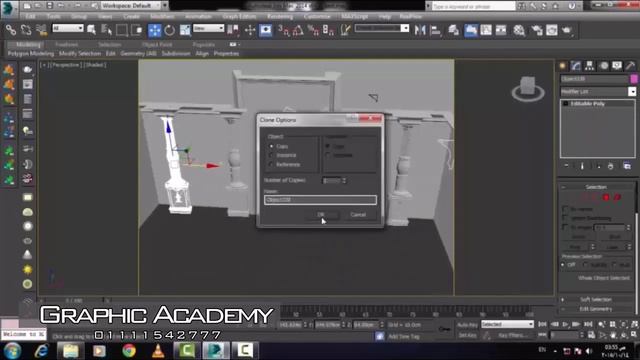Activate the Select and Move tool
This screenshot has width=640, height=360.
[x=155, y=30]
